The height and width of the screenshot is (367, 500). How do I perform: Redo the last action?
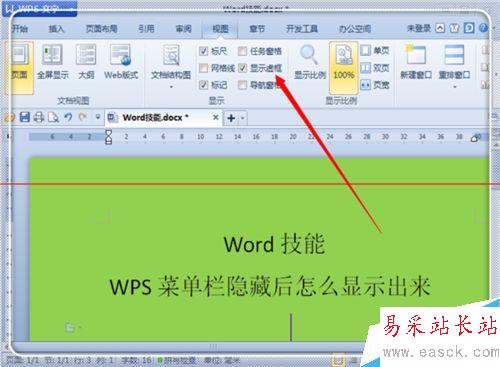pyautogui.click(x=82, y=117)
